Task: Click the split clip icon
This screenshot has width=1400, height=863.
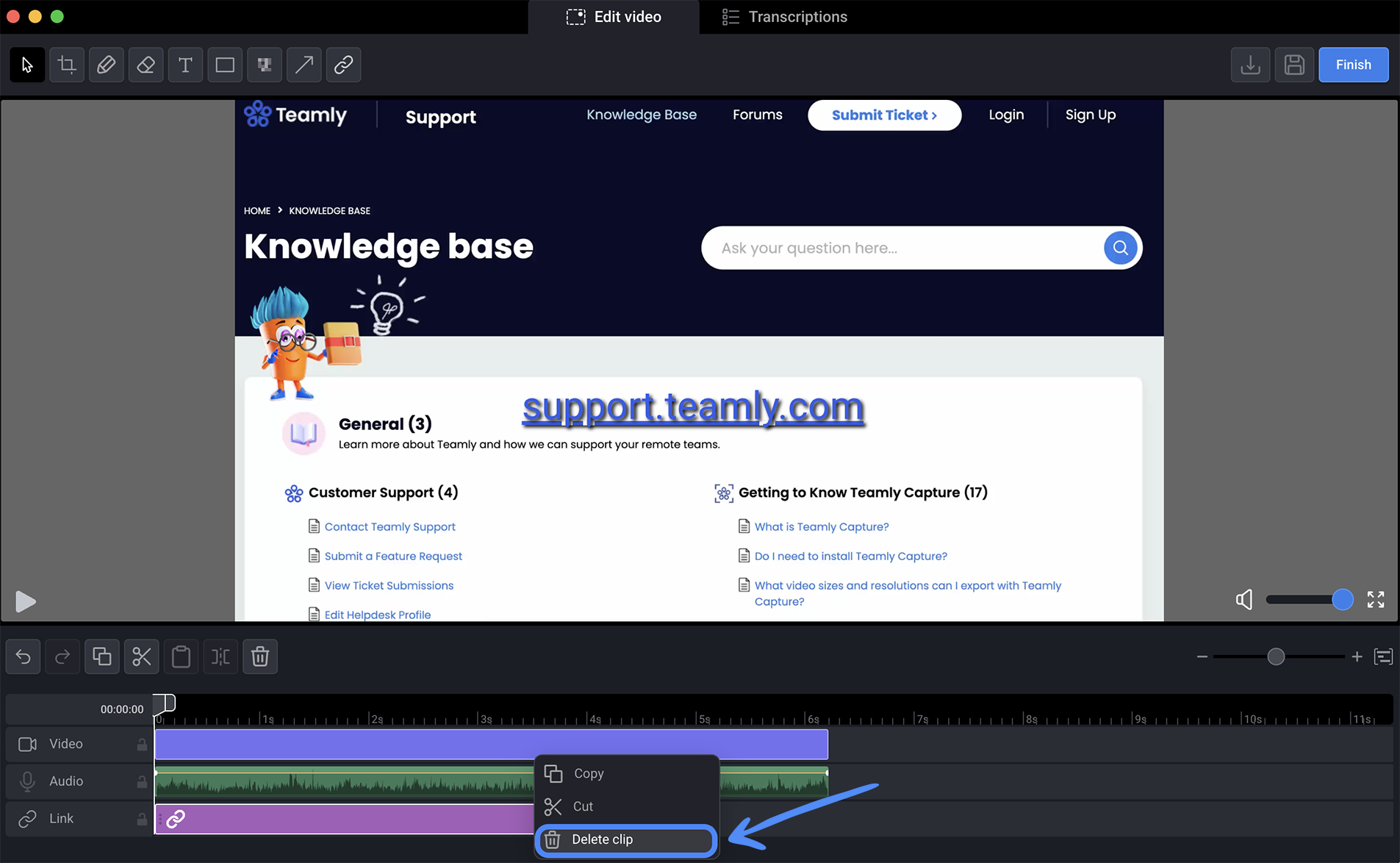Action: (x=220, y=656)
